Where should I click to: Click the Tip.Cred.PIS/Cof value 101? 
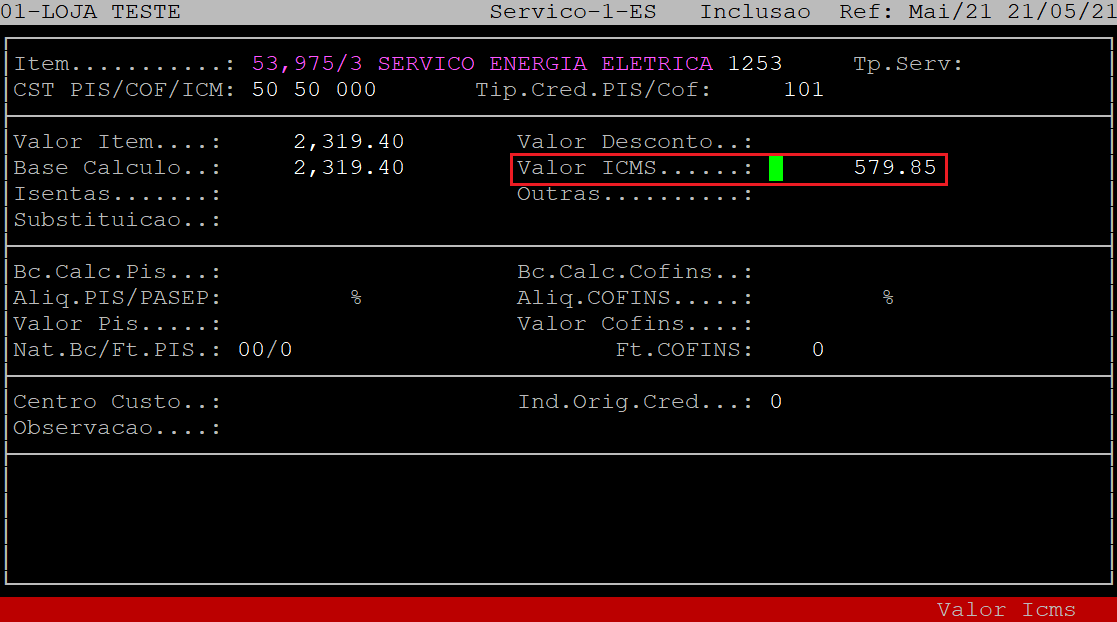803,90
